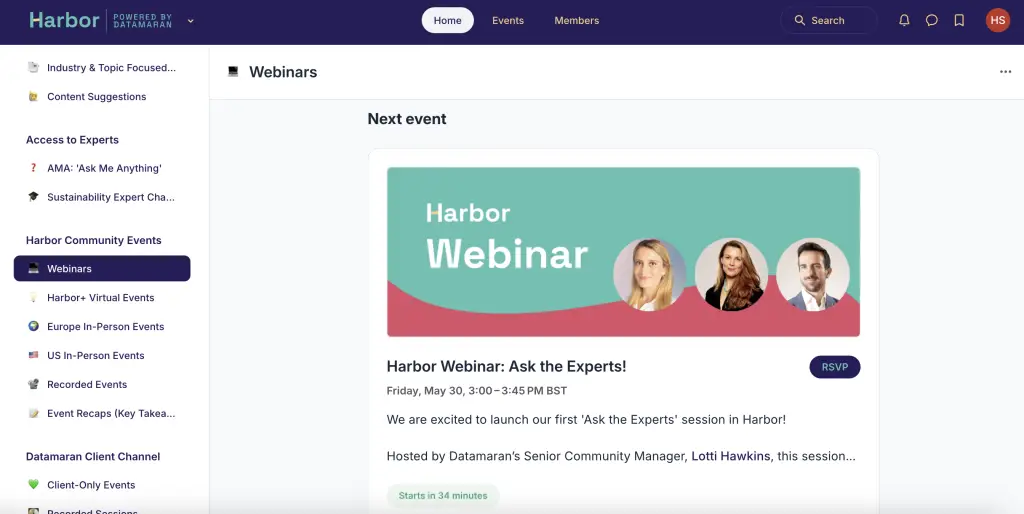The width and height of the screenshot is (1024, 514).
Task: Open the notifications bell
Action: (904, 20)
